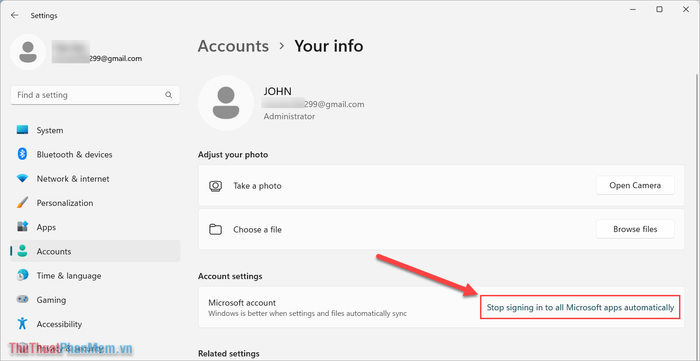
Task: Click the camera icon beside Take a photo
Action: coord(216,186)
